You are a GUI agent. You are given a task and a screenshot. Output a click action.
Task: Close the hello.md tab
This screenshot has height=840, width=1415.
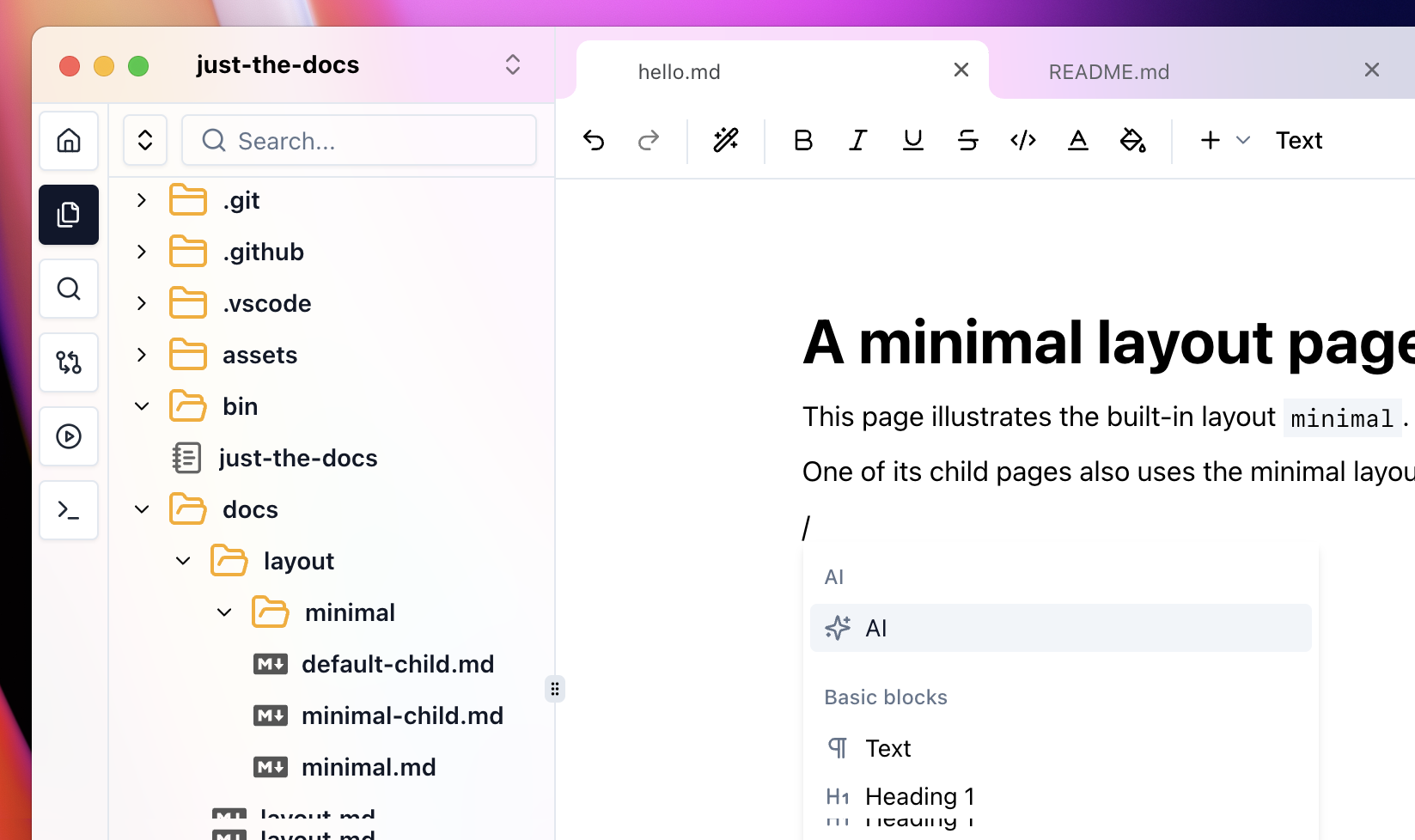[x=961, y=70]
